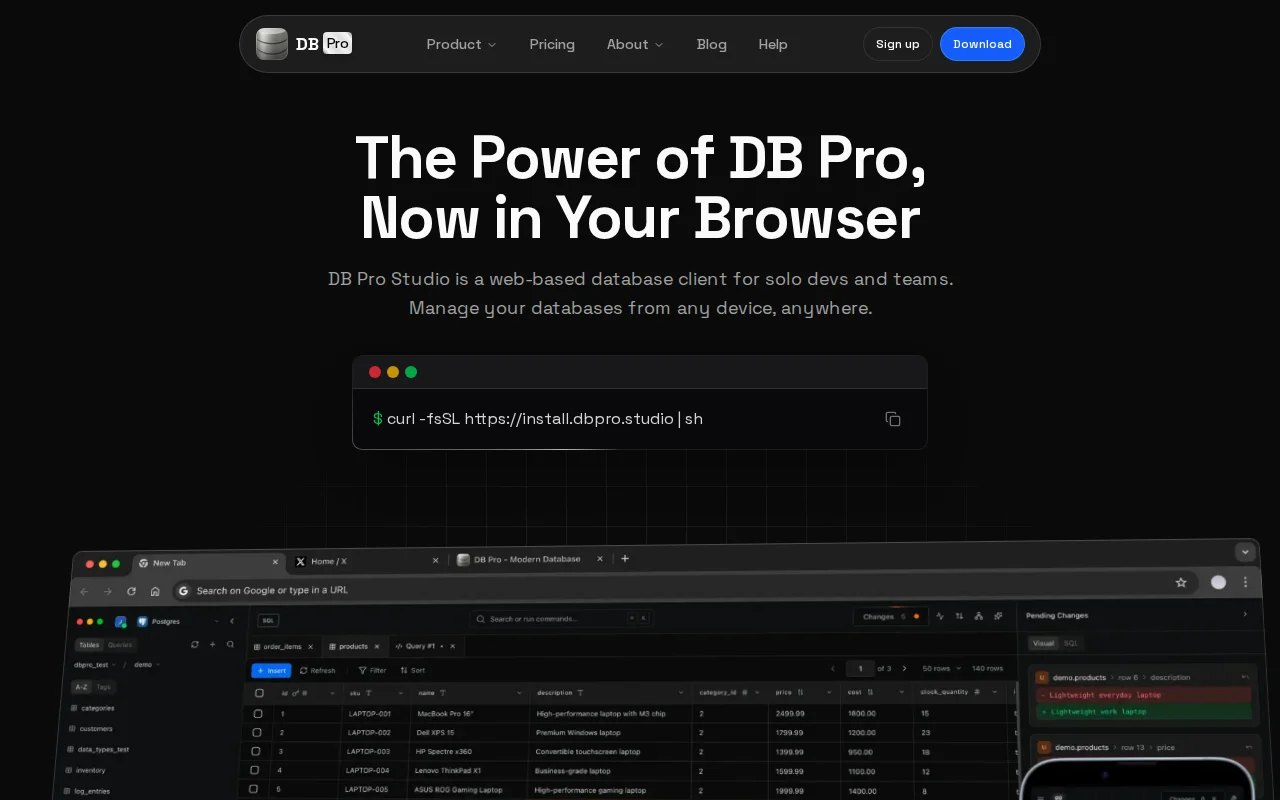The image size is (1280, 800).
Task: Expand the price column header menu
Action: tap(829, 692)
